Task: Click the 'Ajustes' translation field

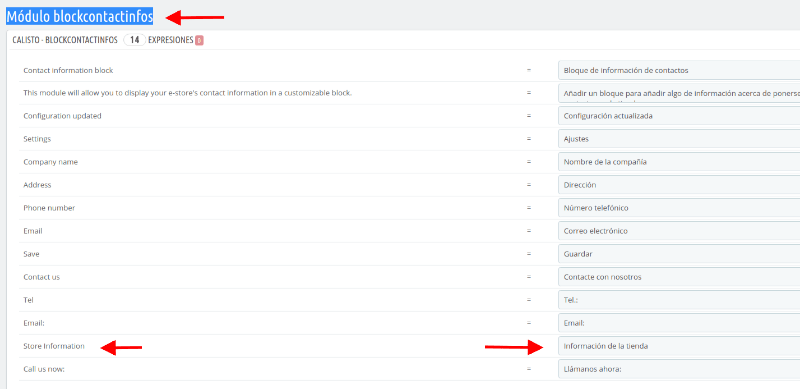Action: click(x=679, y=139)
